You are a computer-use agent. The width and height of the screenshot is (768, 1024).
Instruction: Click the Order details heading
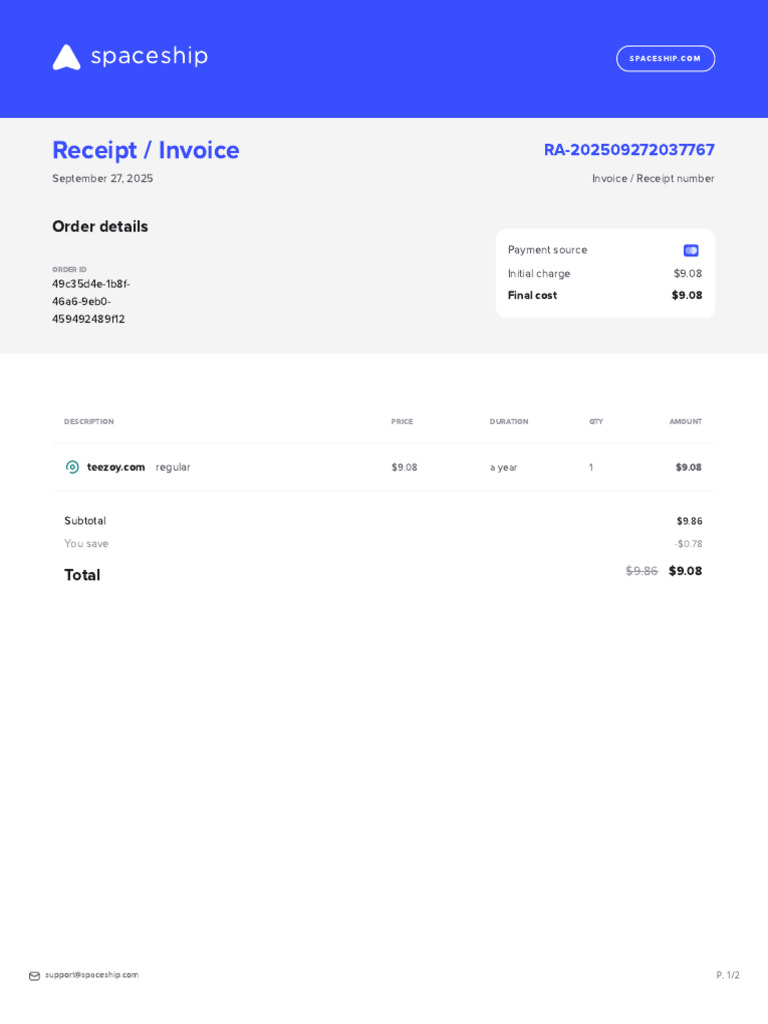click(x=100, y=227)
